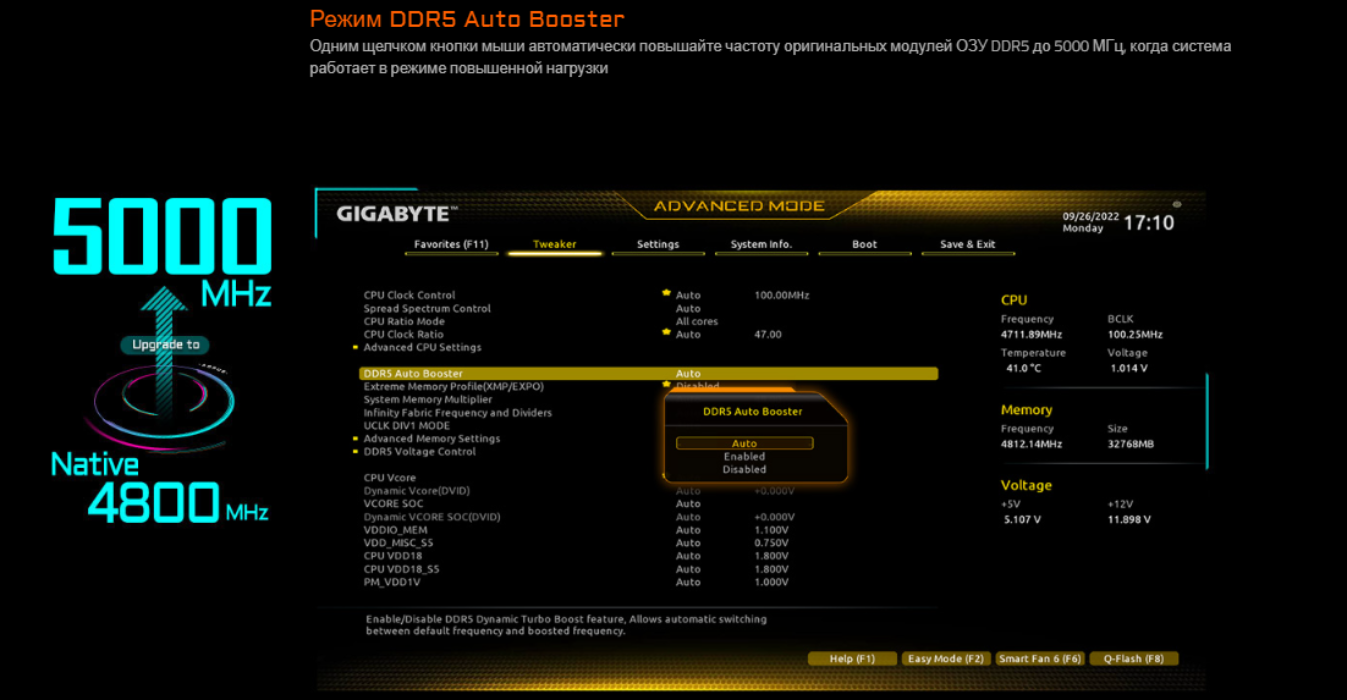Click the star icon beside CPU Clock Ratio
The height and width of the screenshot is (700, 1347).
pos(666,332)
